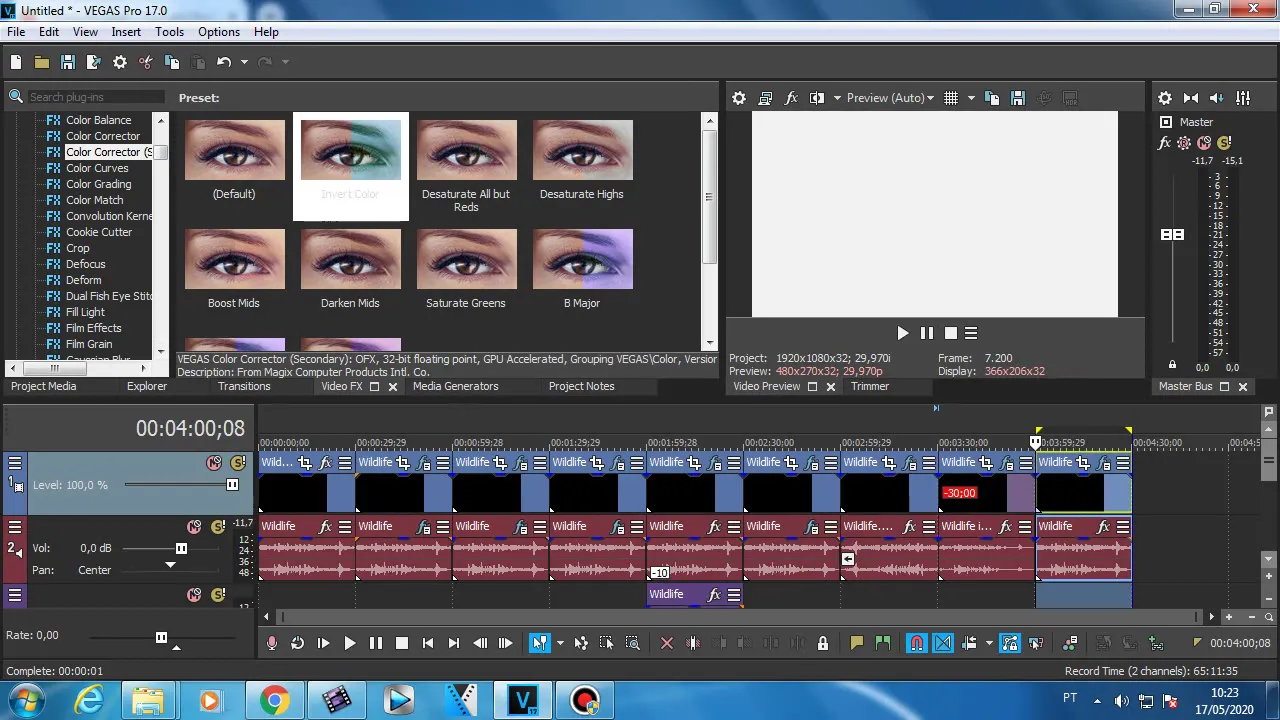Insert a yellow marker on the timeline
This screenshot has width=1280, height=720.
[x=857, y=643]
